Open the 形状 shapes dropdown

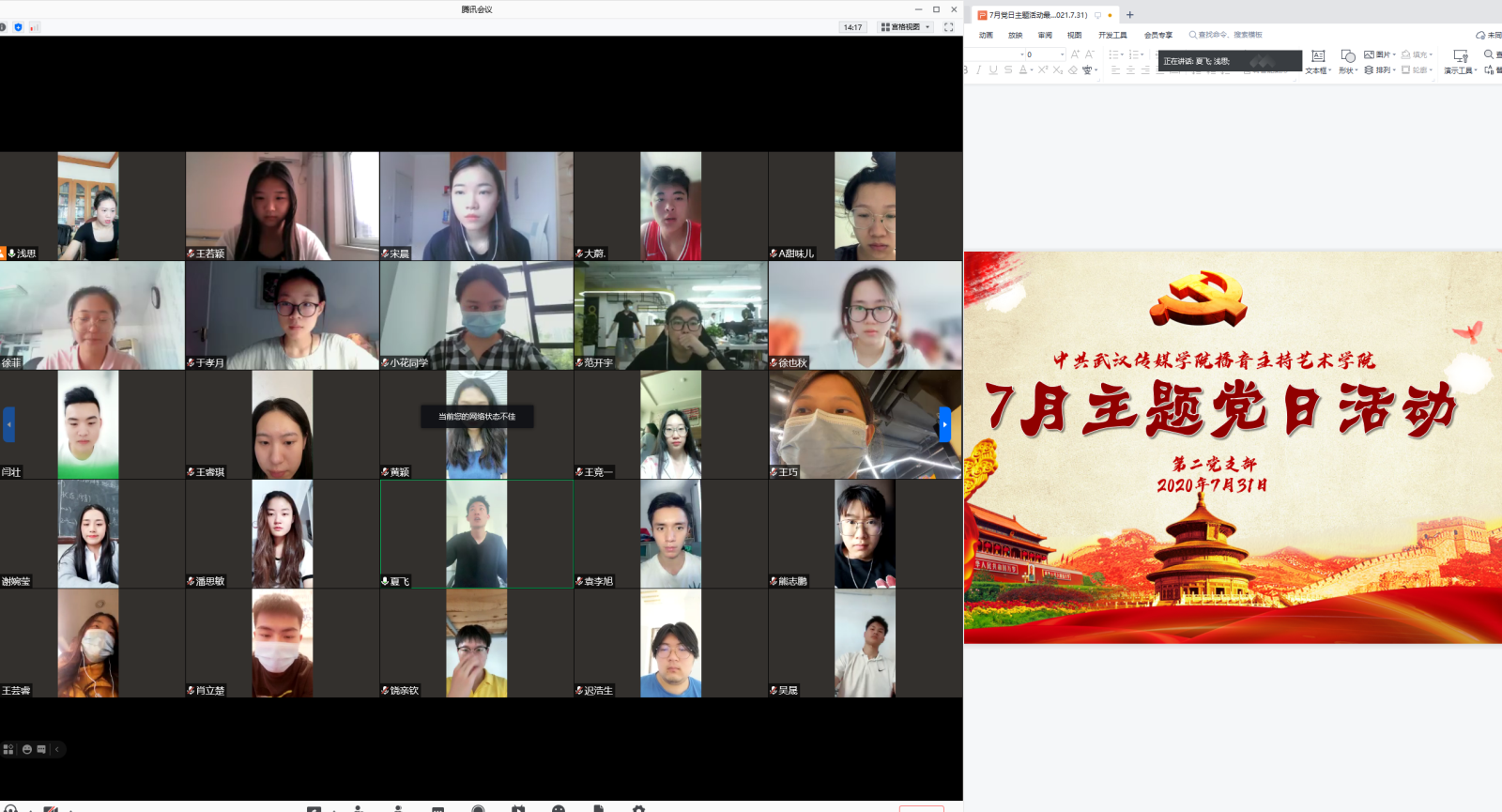coord(1348,61)
